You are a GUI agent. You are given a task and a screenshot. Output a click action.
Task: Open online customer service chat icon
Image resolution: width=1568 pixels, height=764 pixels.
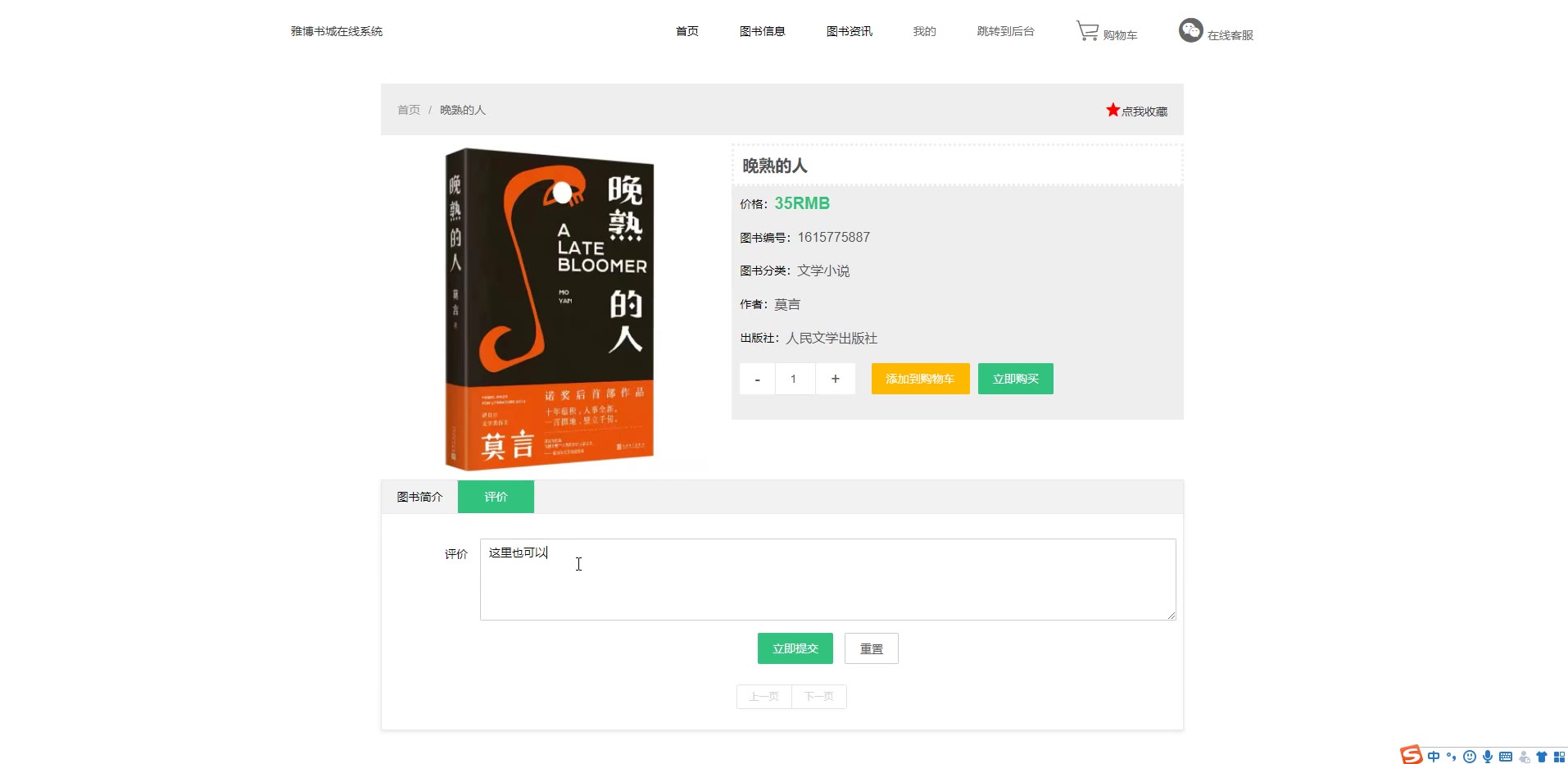1190,30
